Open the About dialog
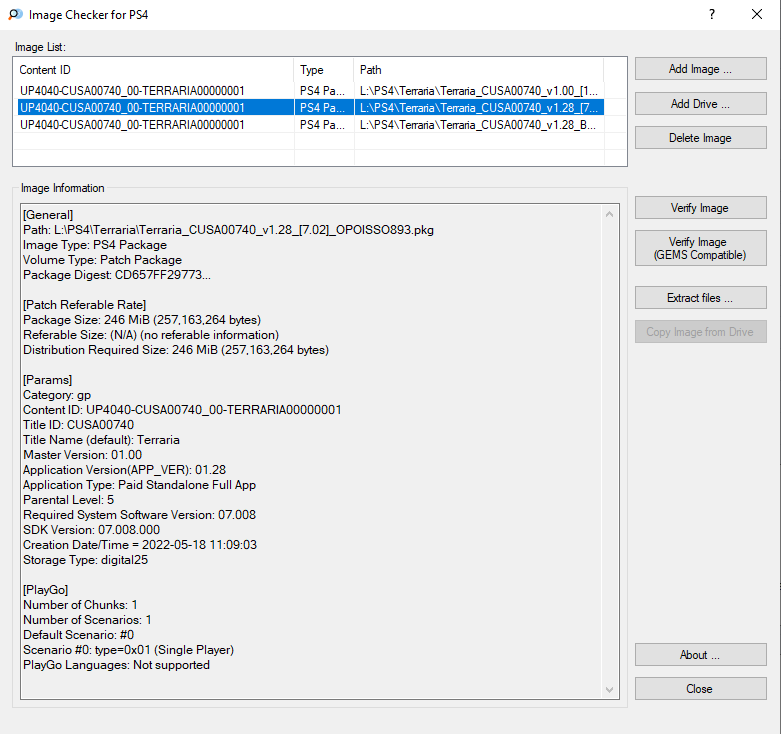This screenshot has height=734, width=781. point(700,655)
